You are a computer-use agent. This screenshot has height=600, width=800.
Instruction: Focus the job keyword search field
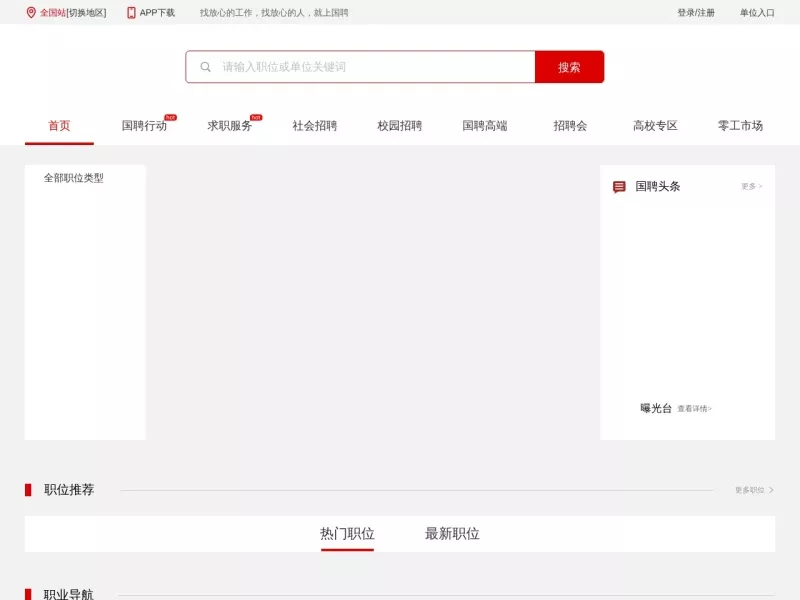pyautogui.click(x=360, y=67)
